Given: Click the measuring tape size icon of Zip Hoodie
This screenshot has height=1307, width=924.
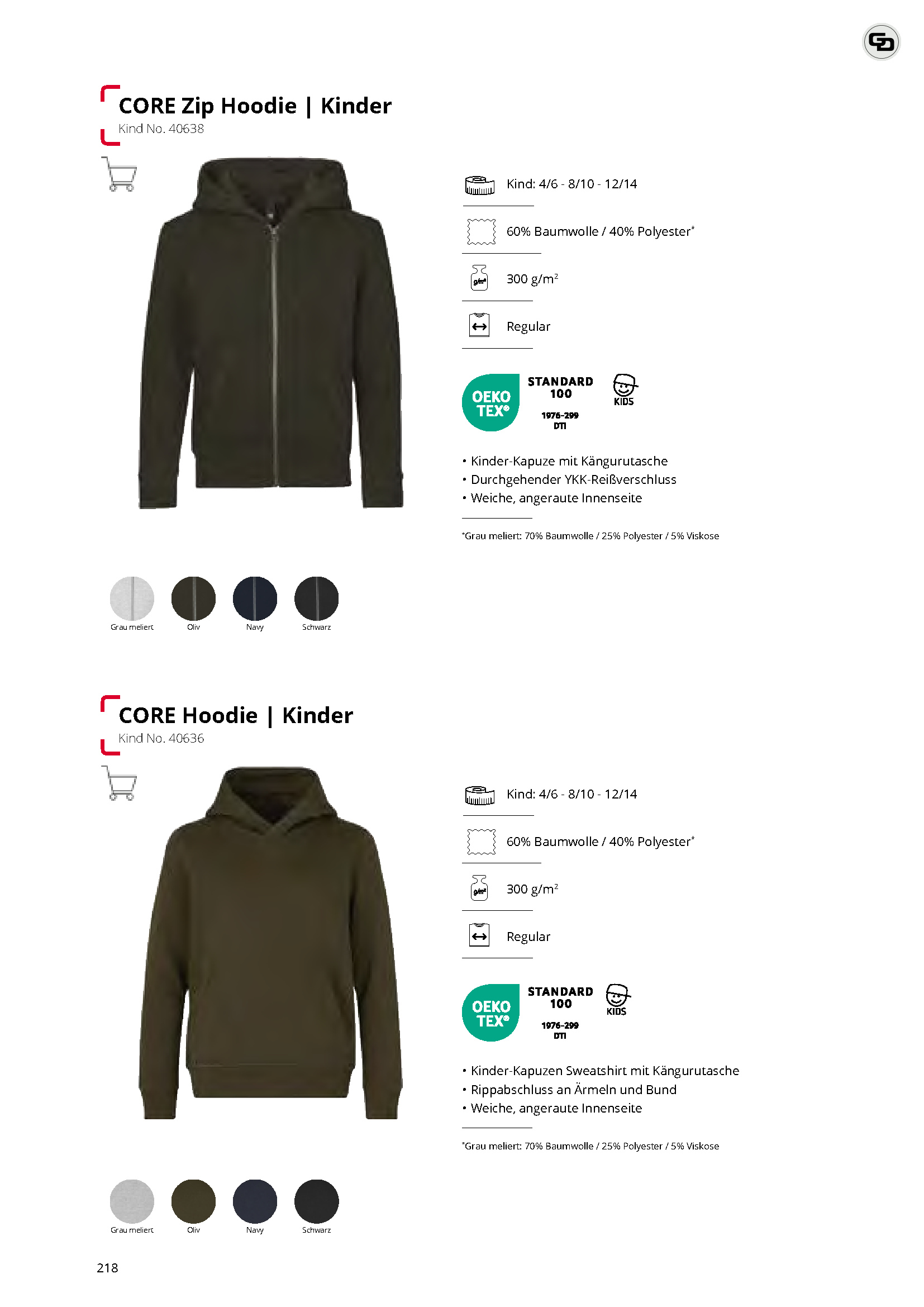Looking at the screenshot, I should point(480,185).
